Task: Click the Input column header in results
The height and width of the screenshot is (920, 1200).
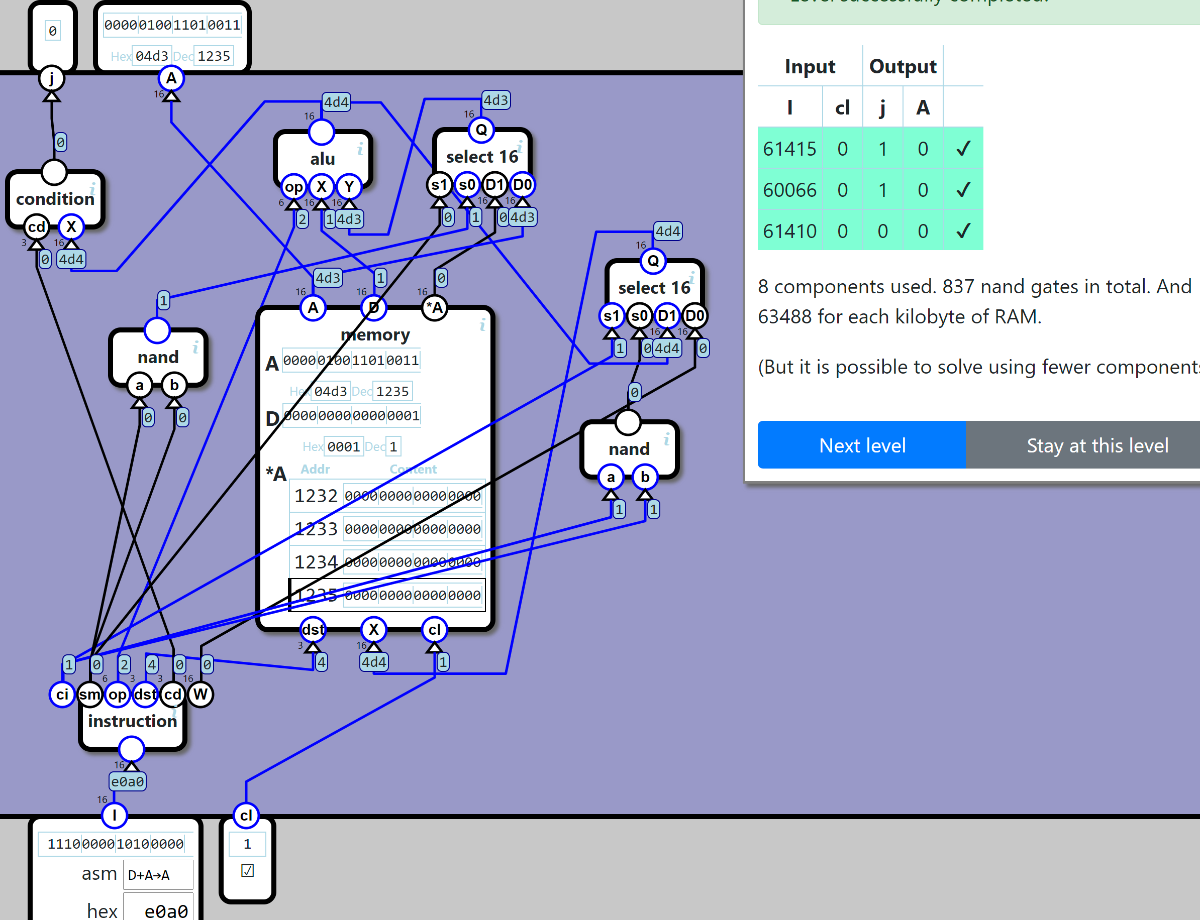Action: click(x=809, y=66)
